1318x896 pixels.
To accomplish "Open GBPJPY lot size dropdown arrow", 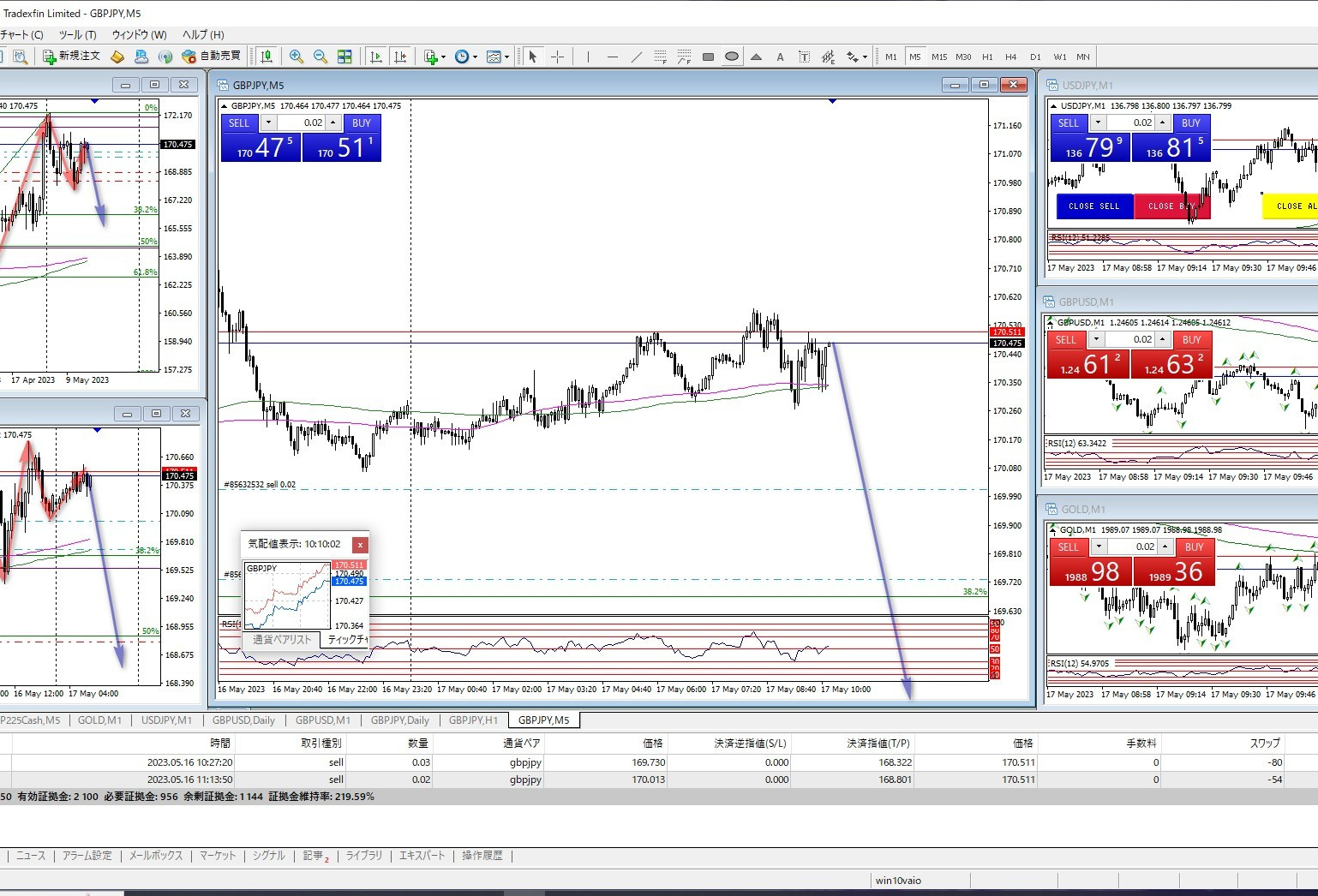I will [x=268, y=122].
